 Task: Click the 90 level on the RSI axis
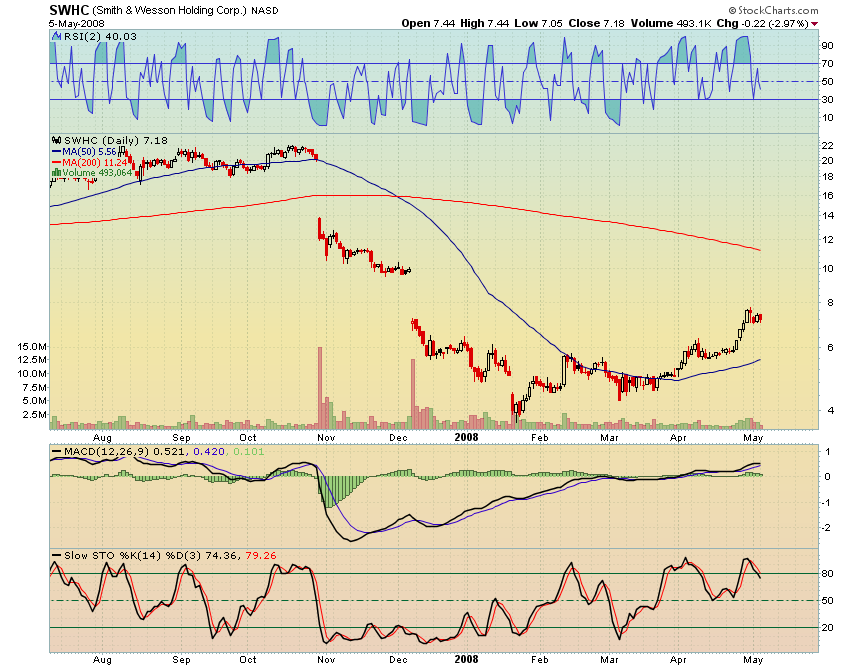pyautogui.click(x=827, y=46)
